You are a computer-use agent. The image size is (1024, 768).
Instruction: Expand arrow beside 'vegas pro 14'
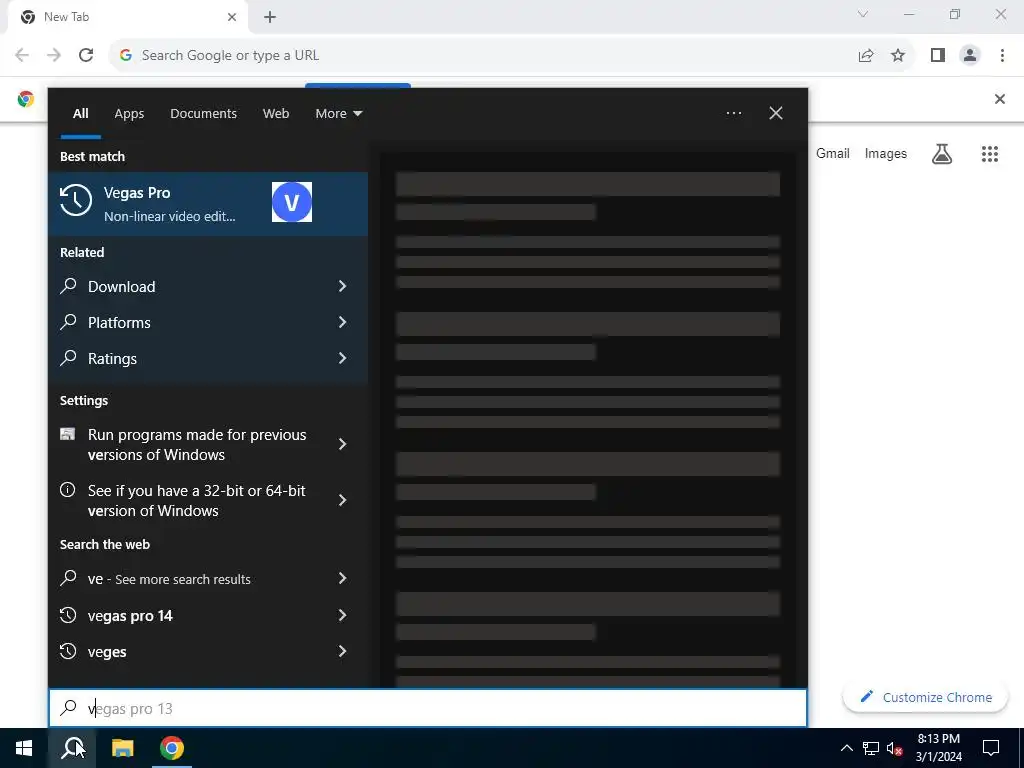coord(342,615)
